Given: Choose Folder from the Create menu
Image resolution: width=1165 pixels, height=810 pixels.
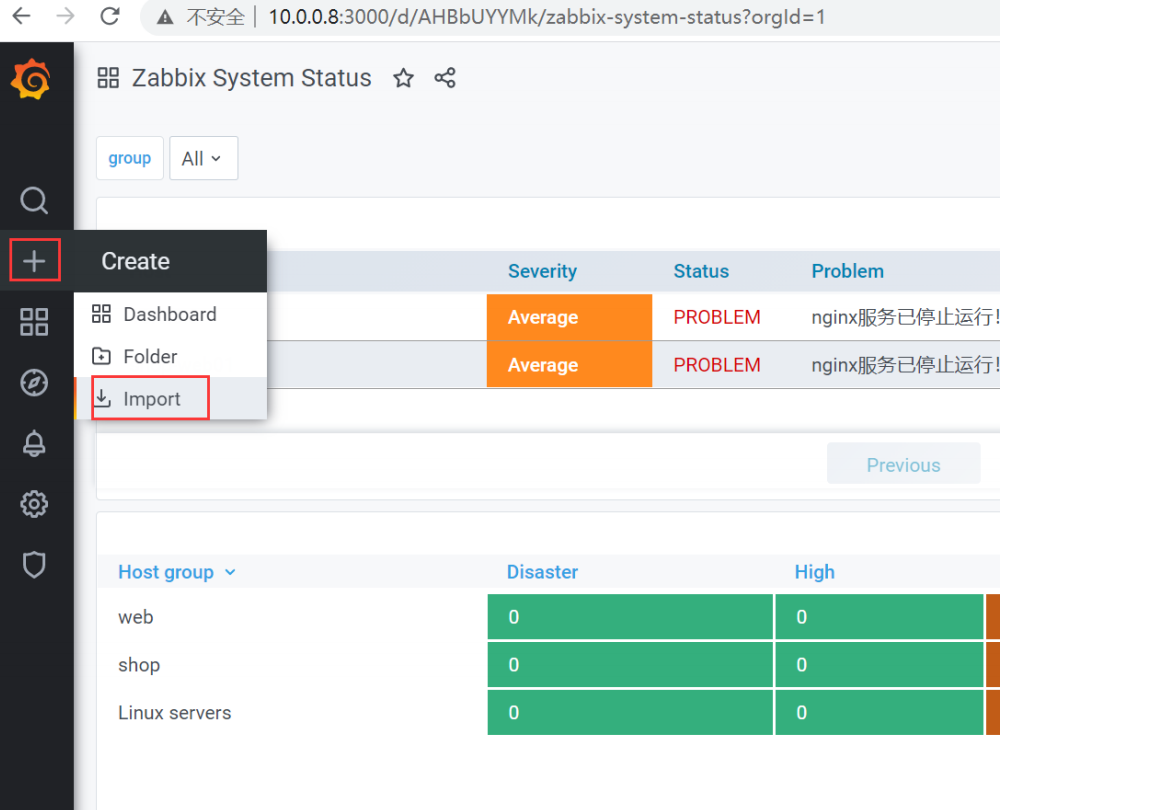Looking at the screenshot, I should (170, 357).
